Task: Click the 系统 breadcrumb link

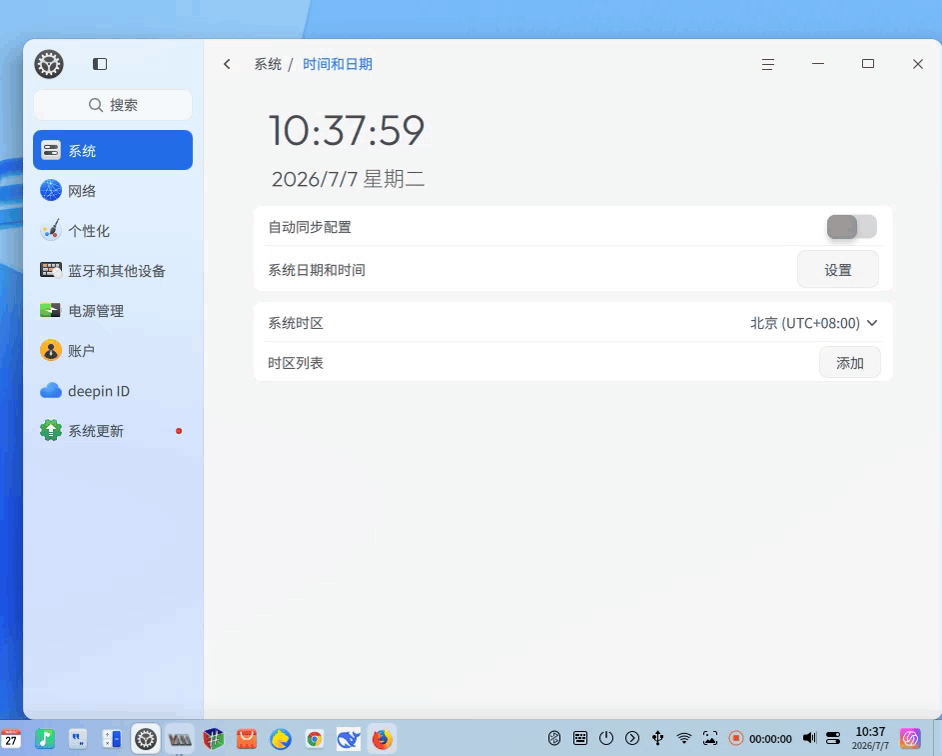Action: point(267,64)
